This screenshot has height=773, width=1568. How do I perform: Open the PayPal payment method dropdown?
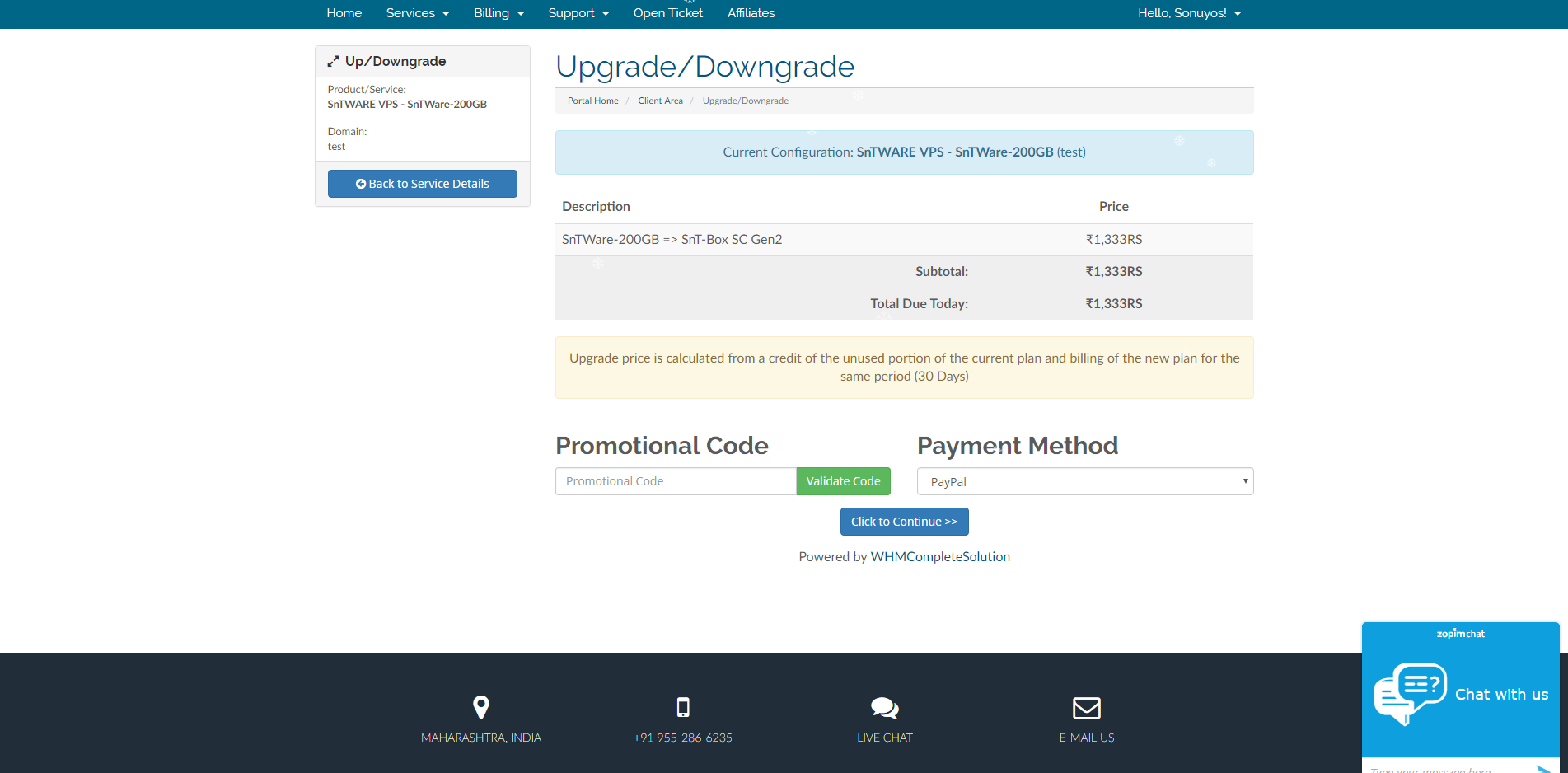tap(1085, 481)
